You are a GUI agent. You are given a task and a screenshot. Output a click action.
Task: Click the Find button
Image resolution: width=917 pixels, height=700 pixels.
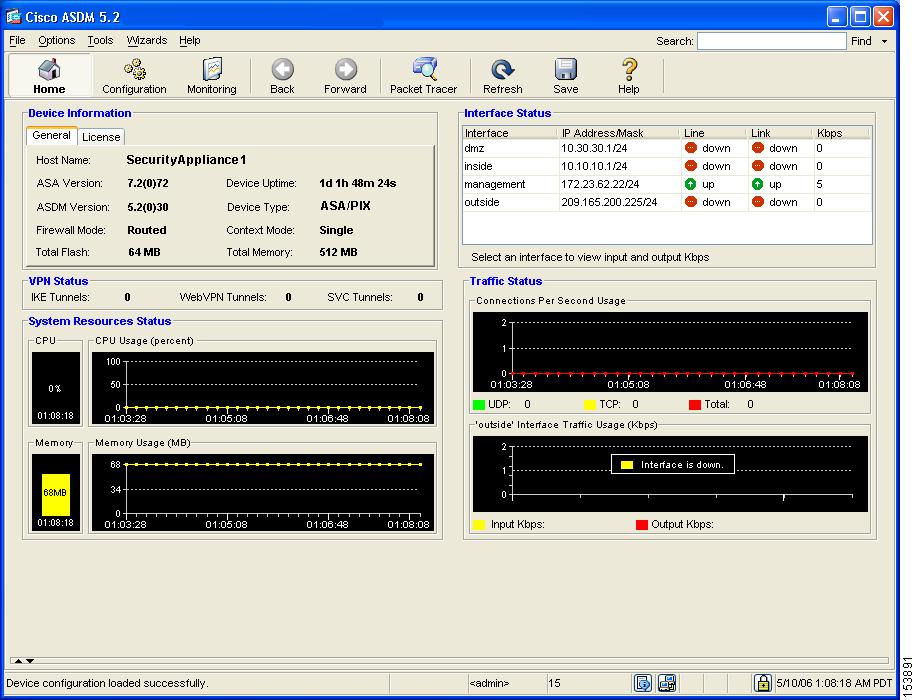pyautogui.click(x=861, y=41)
